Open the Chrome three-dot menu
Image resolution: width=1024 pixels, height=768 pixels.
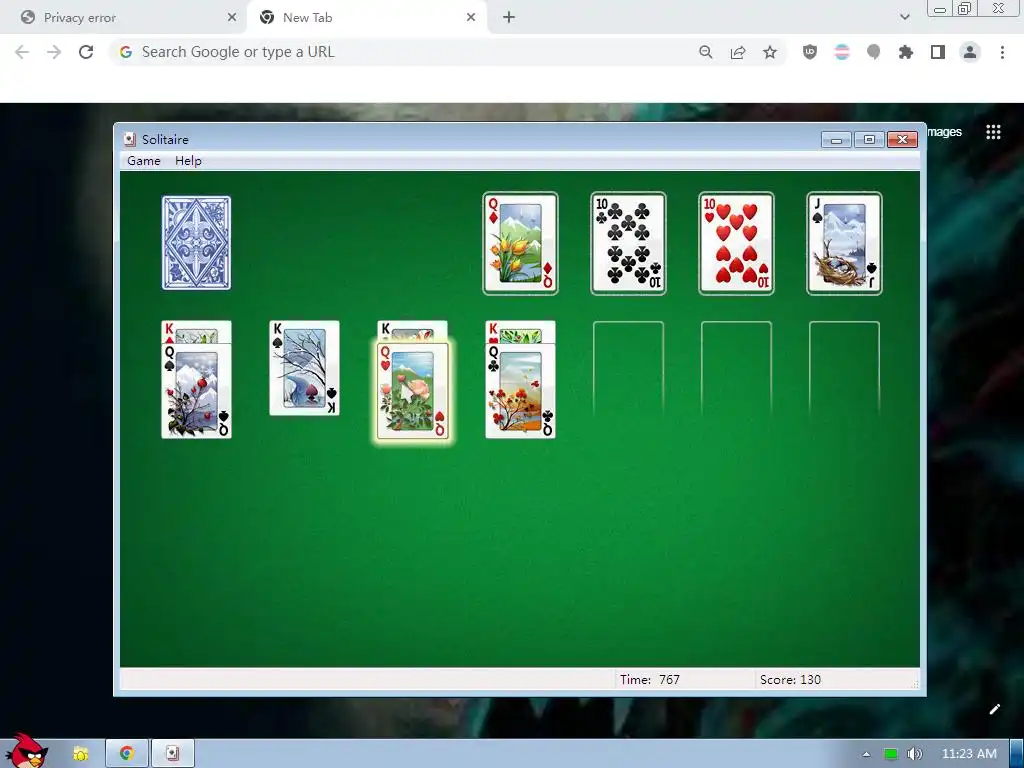(1002, 52)
